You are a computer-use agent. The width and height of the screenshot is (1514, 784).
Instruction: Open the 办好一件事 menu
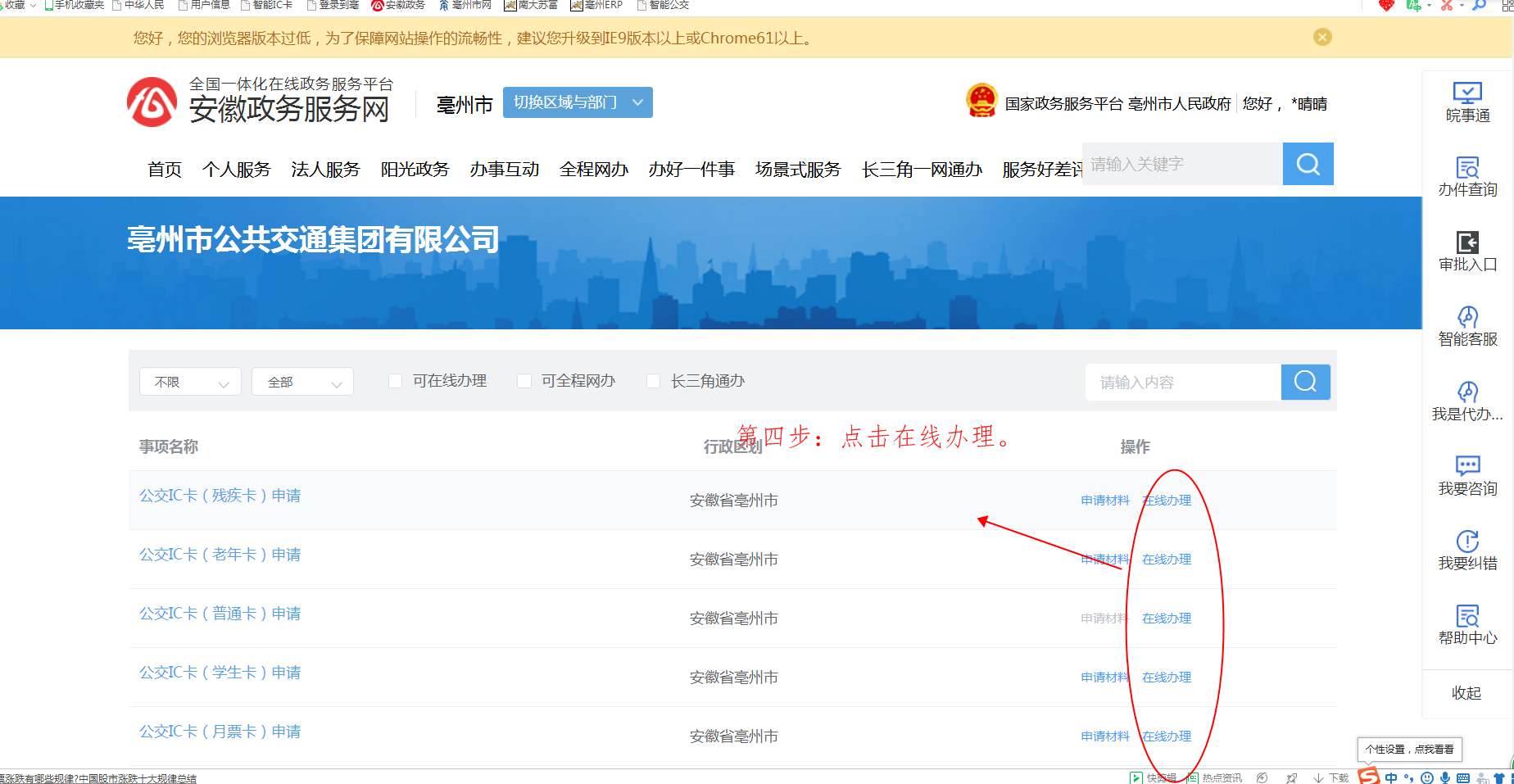[692, 170]
